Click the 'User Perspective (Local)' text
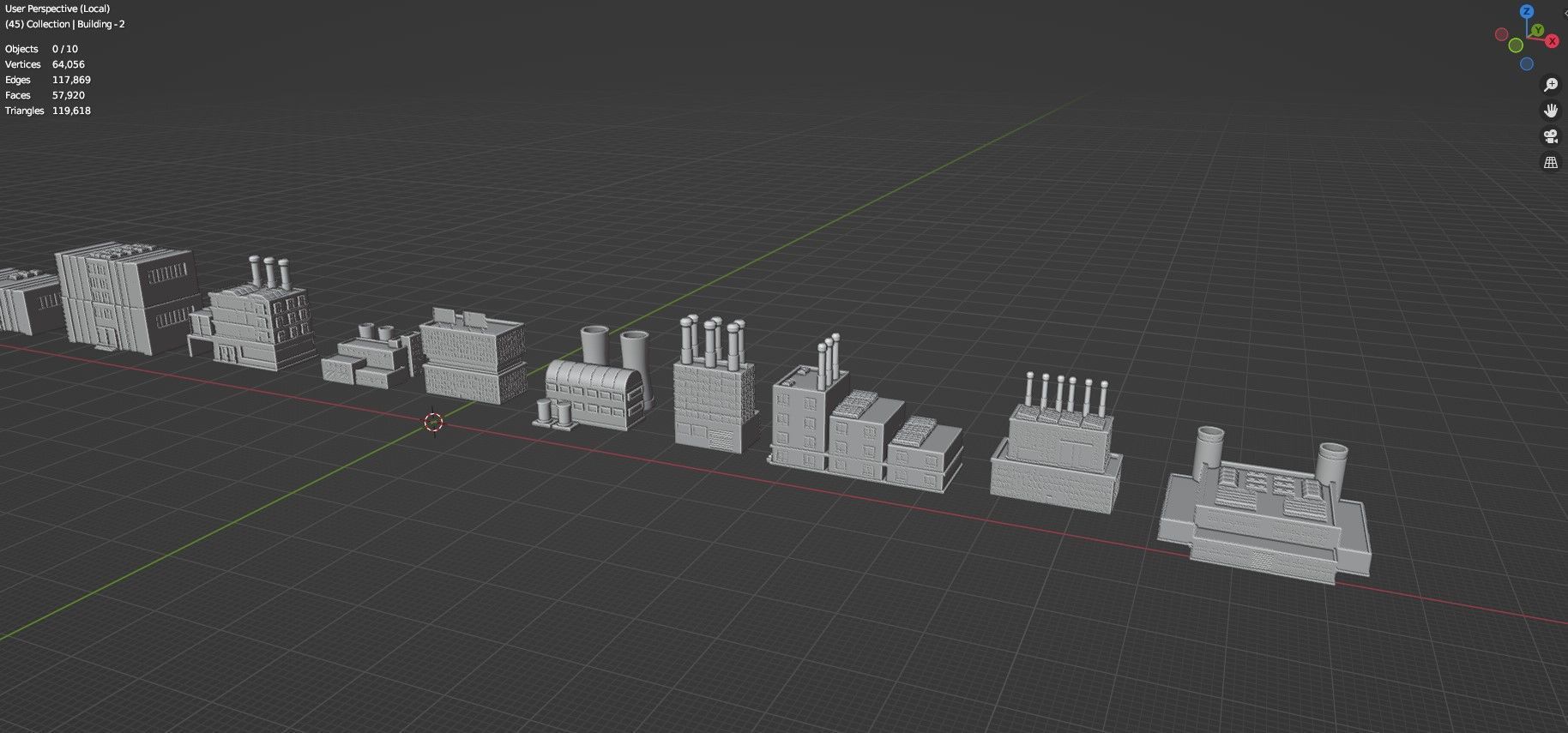 pos(57,9)
